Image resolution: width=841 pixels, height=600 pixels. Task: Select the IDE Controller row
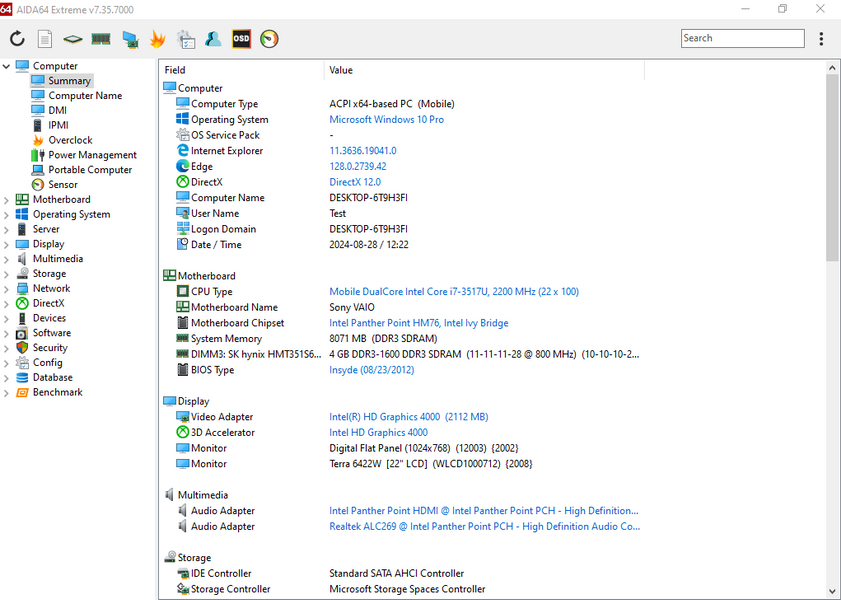coord(402,573)
